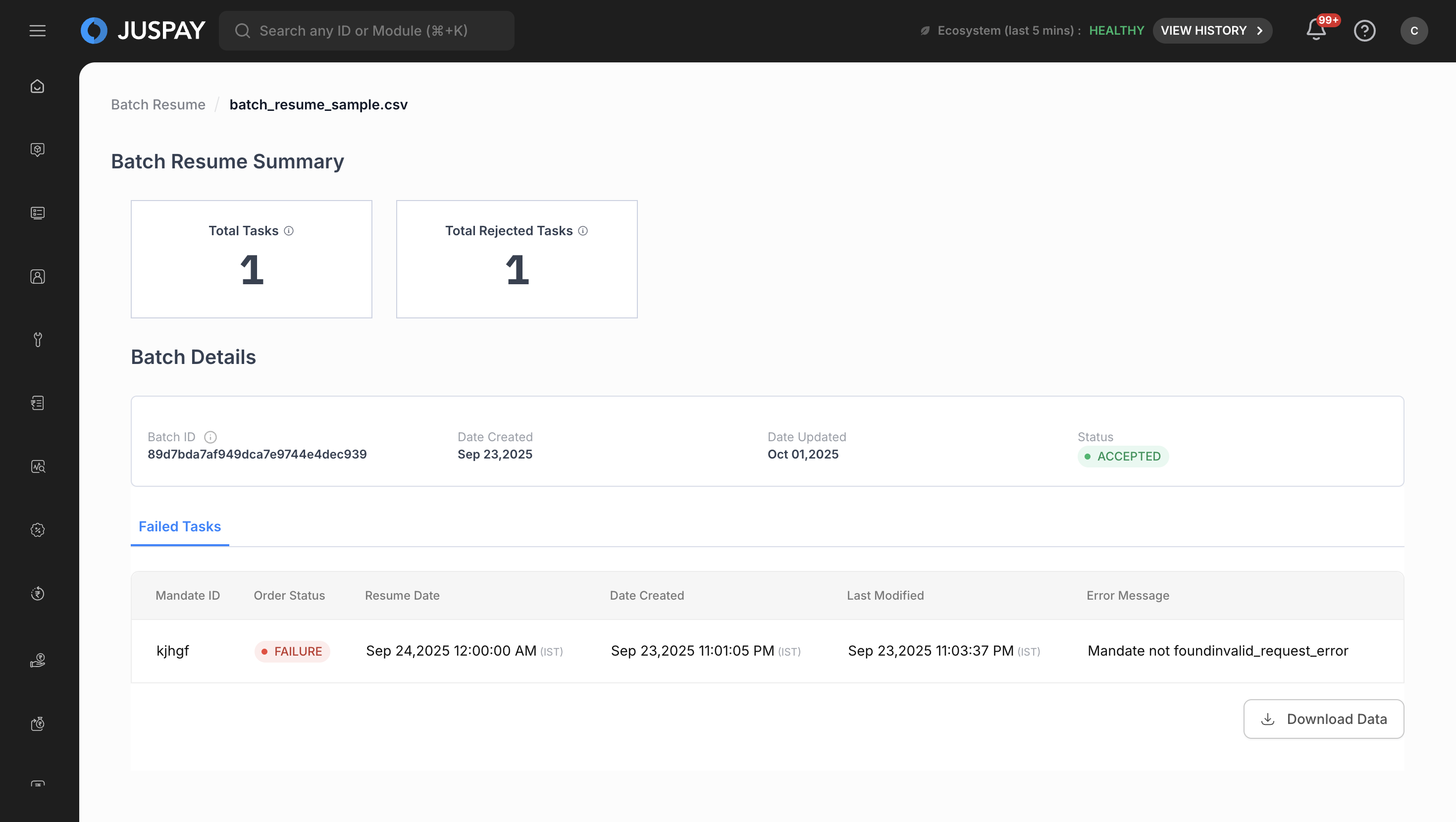Click the Total Tasks info icon
Image resolution: width=1456 pixels, height=822 pixels.
click(289, 231)
